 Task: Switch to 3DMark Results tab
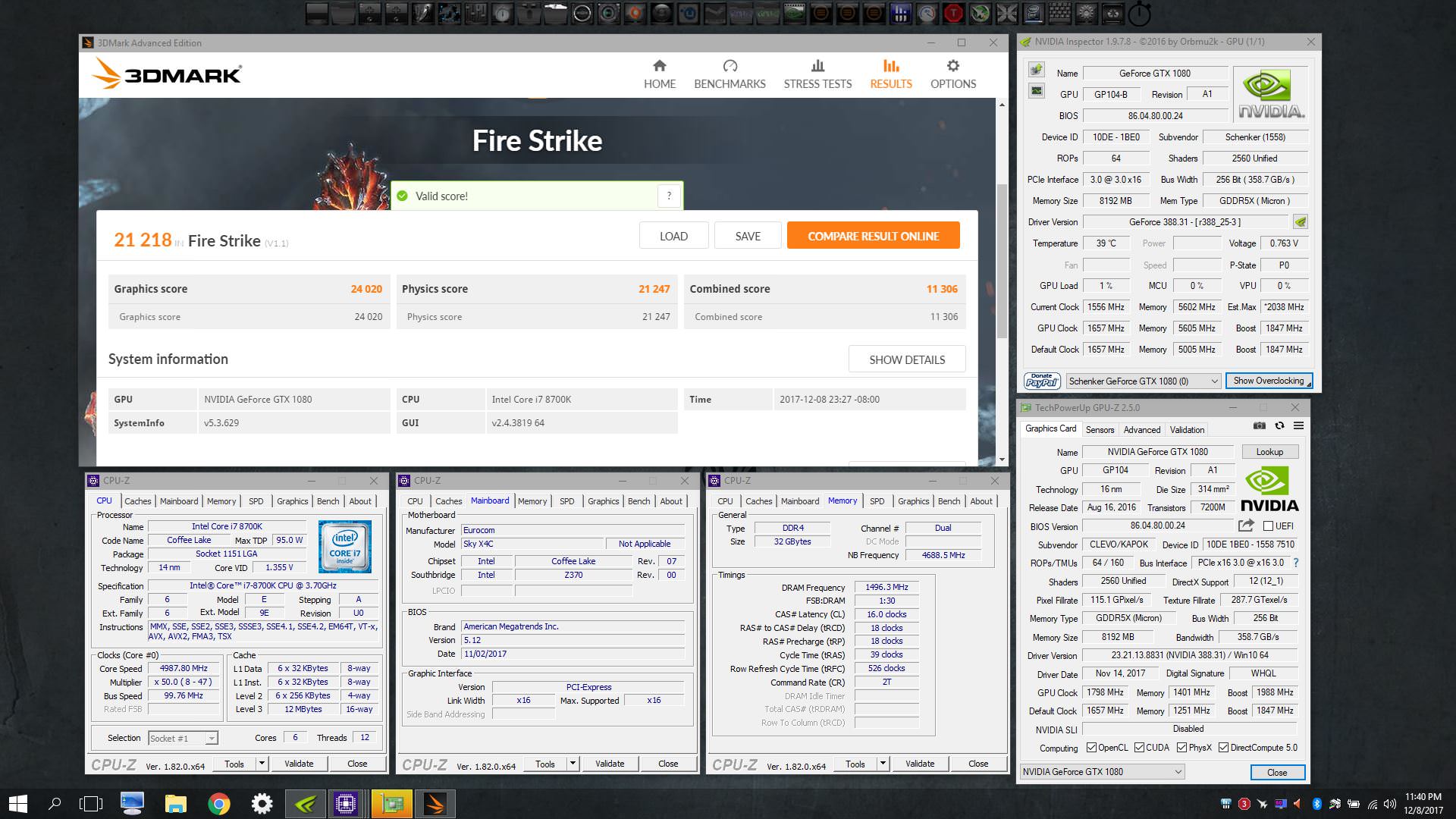(x=891, y=74)
